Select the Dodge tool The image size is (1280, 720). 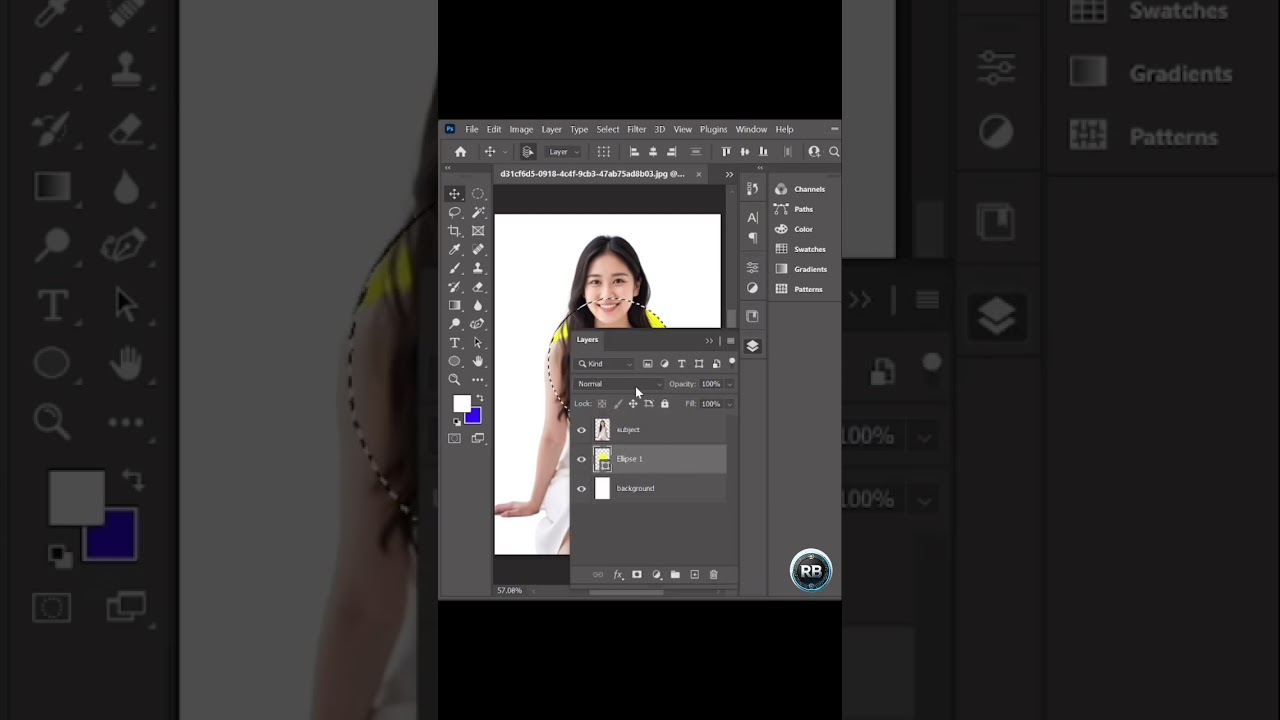click(x=454, y=324)
